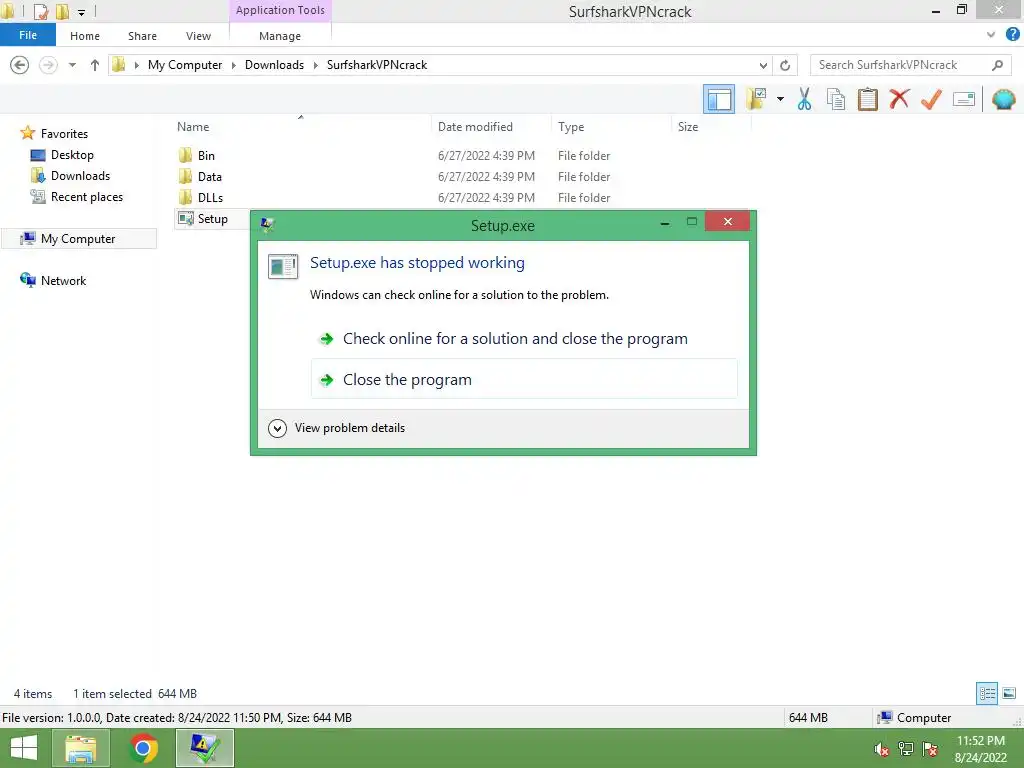Image resolution: width=1024 pixels, height=768 pixels.
Task: Click the Rename toolbar icon
Action: (x=963, y=99)
